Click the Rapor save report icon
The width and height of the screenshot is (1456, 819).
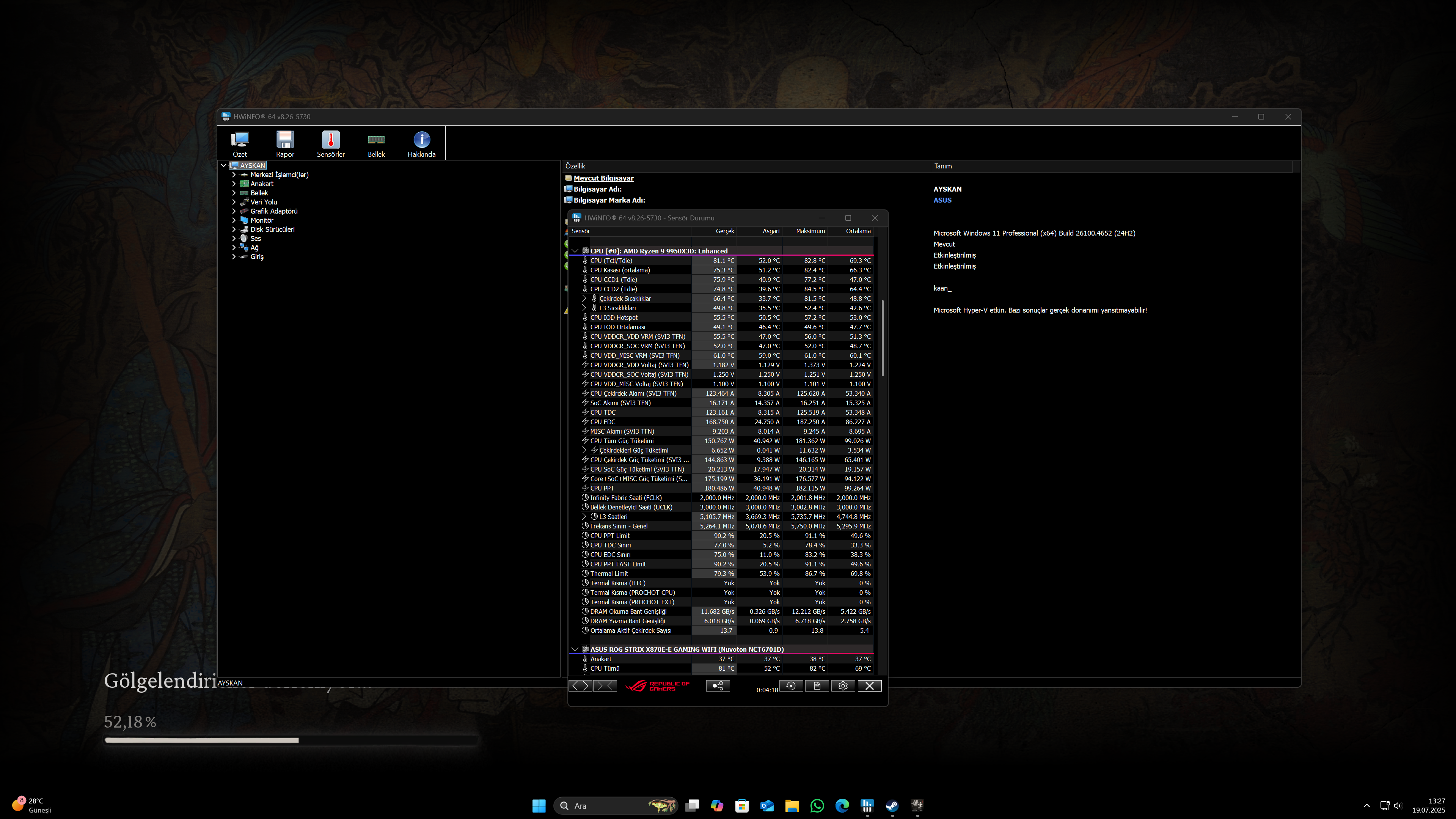[285, 143]
